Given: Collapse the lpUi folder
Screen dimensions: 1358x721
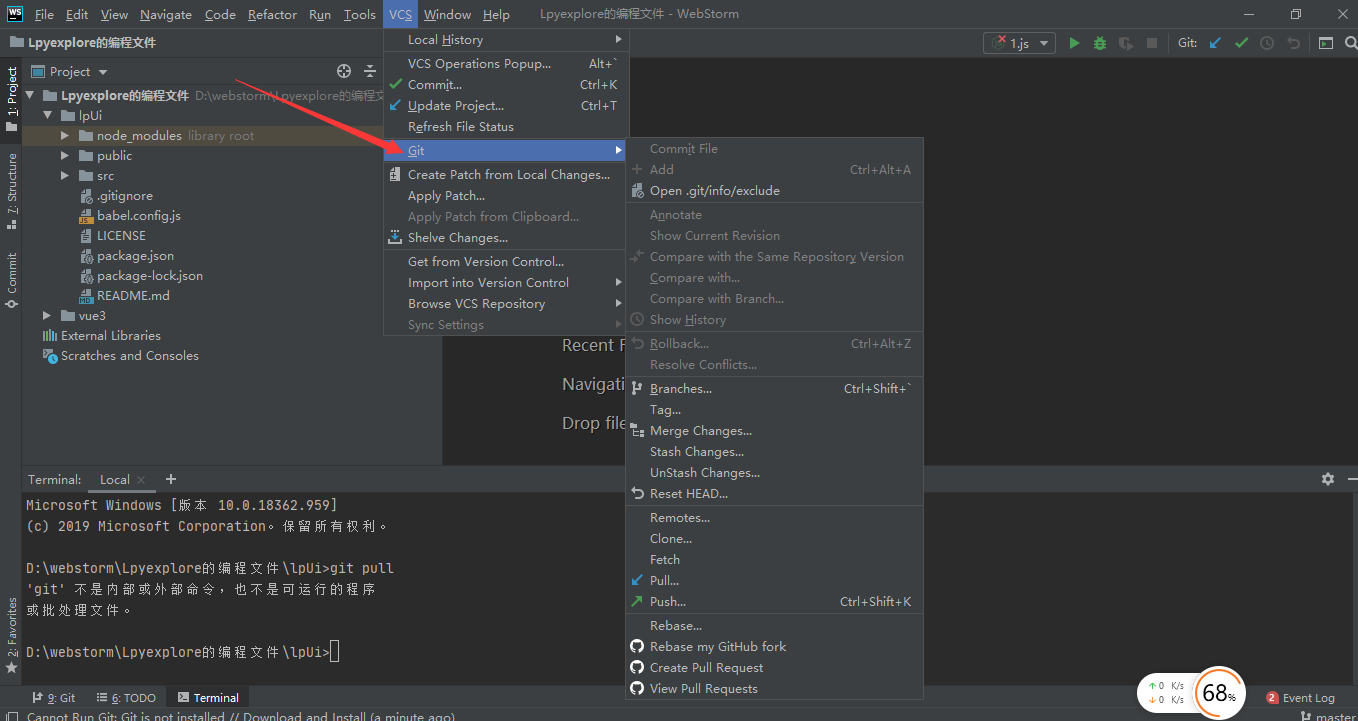Looking at the screenshot, I should pyautogui.click(x=48, y=116).
